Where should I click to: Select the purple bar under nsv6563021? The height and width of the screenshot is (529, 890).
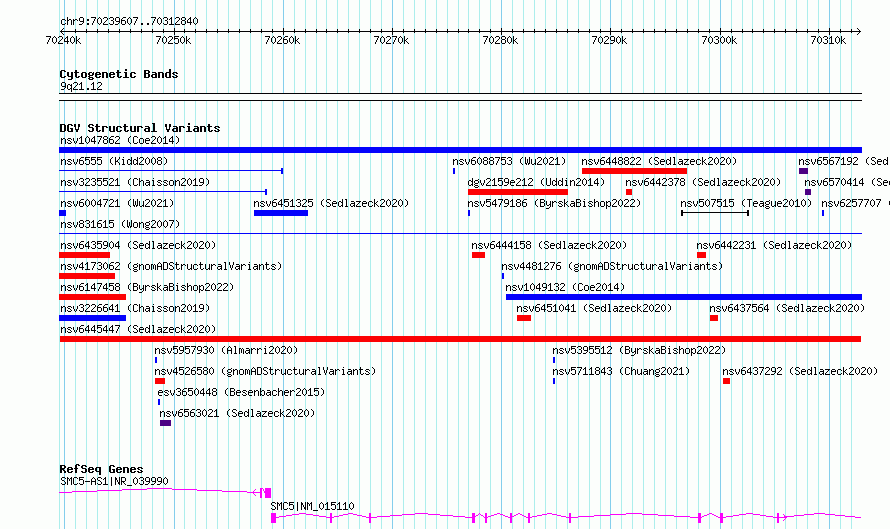click(165, 423)
